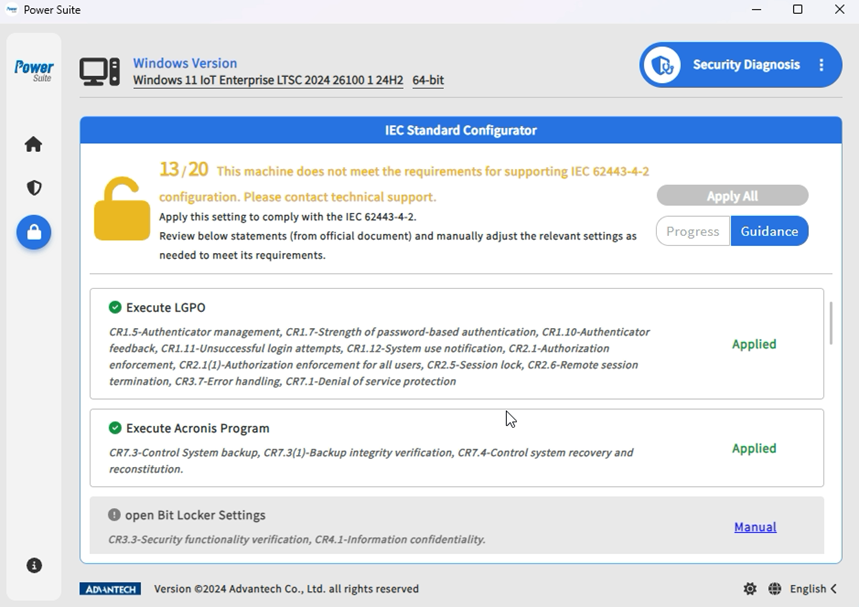Open the info icon at sidebar bottom

34,565
